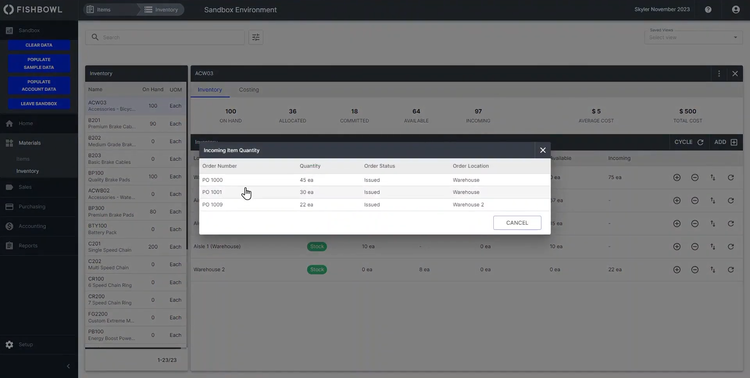Cycle count the 75 ea incoming row
The image size is (750, 378).
point(731,178)
